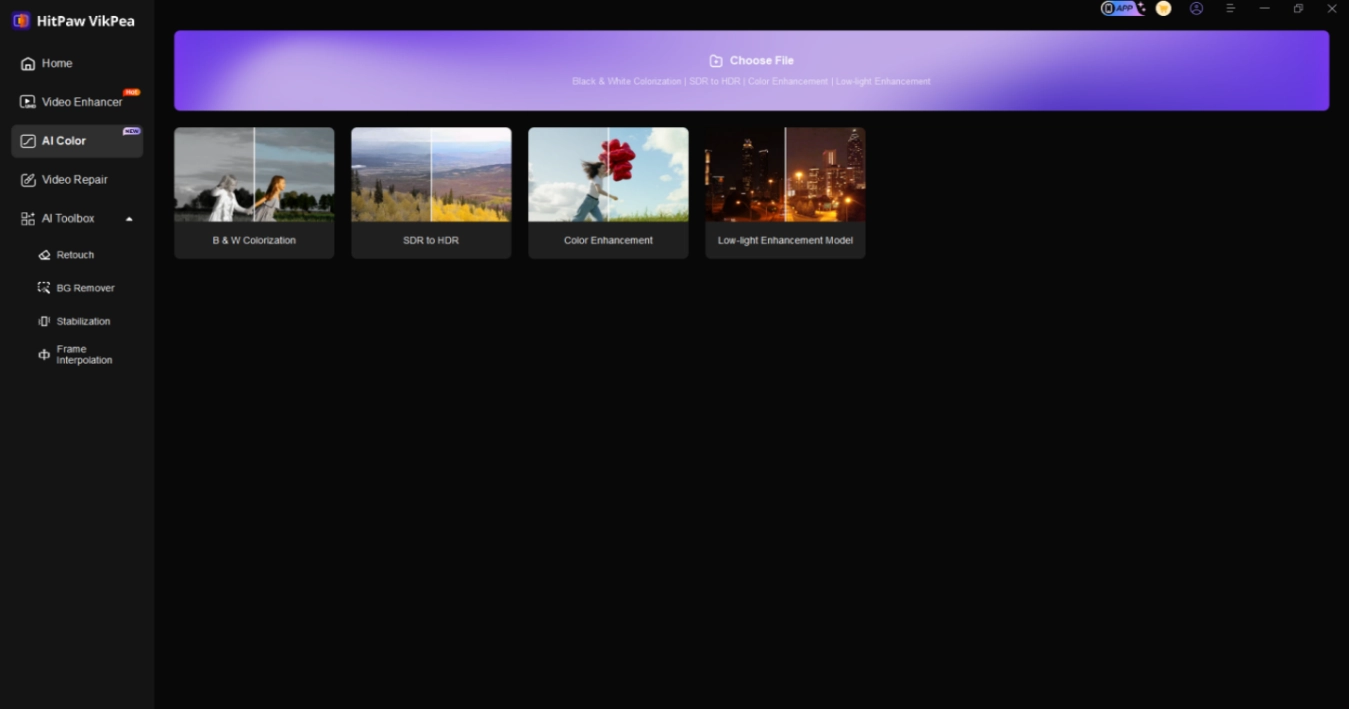Choose the Color Enhancement thumbnail
The width and height of the screenshot is (1349, 709).
point(608,175)
